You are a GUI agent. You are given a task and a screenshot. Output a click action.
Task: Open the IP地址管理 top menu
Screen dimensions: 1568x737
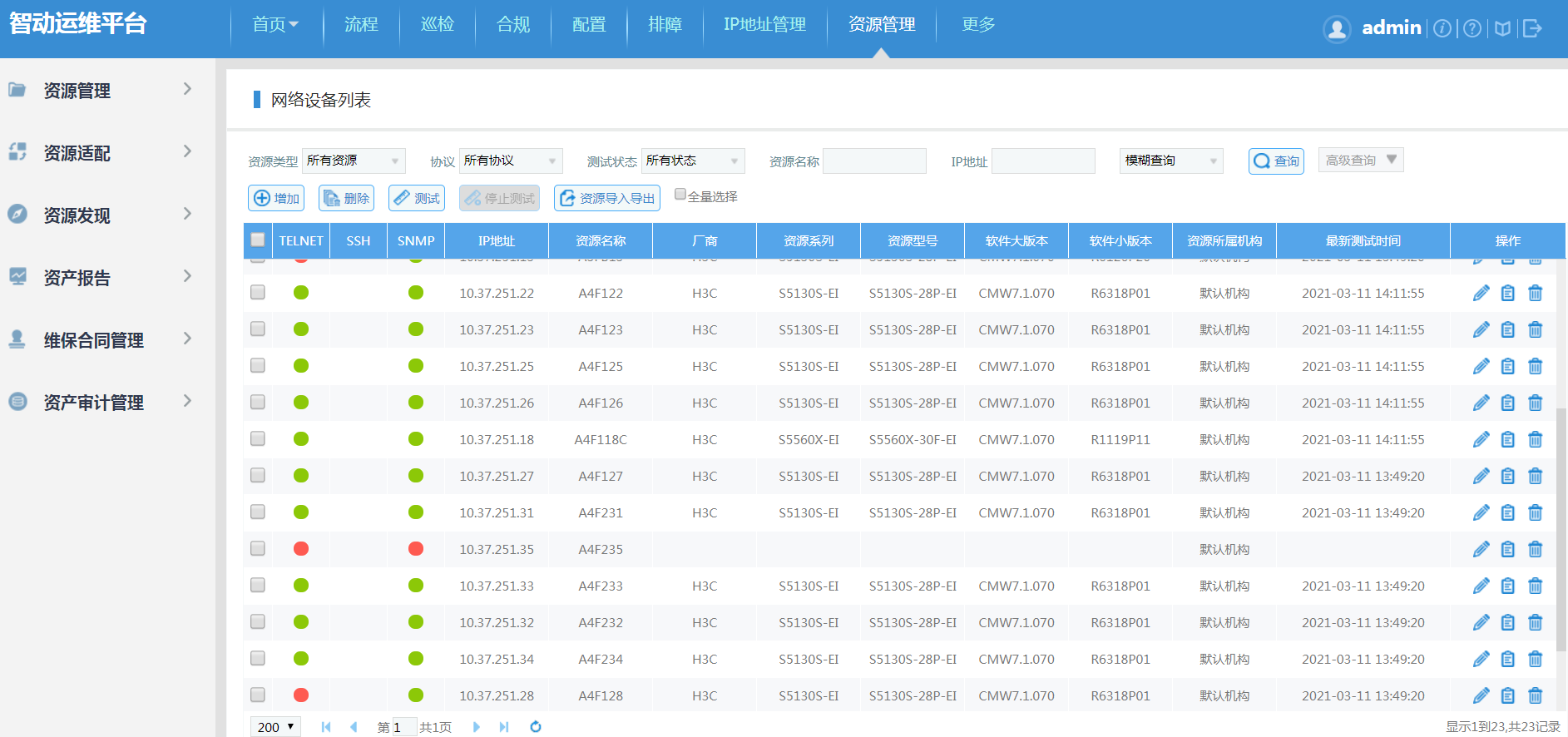(764, 25)
